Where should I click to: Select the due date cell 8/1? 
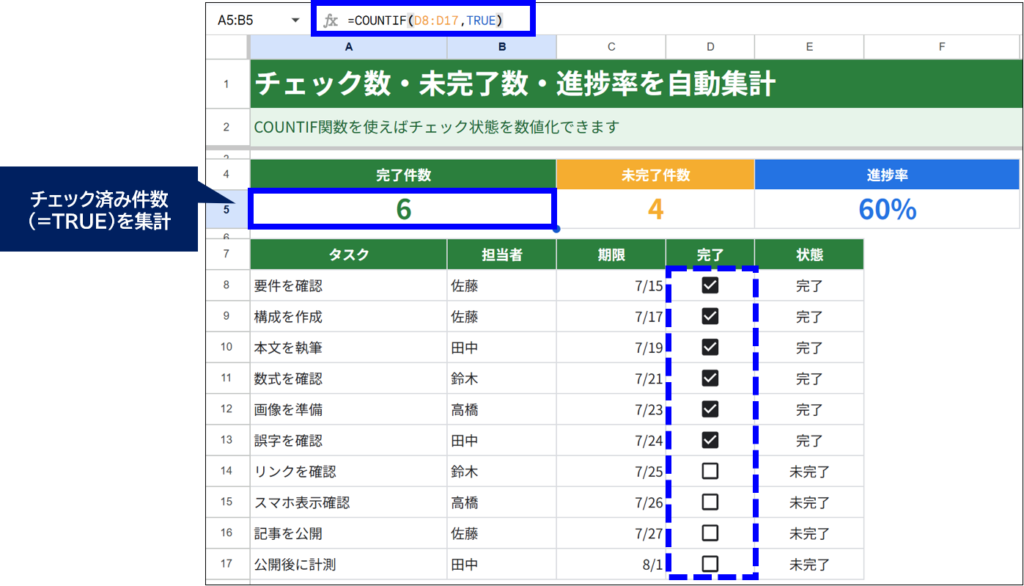611,564
